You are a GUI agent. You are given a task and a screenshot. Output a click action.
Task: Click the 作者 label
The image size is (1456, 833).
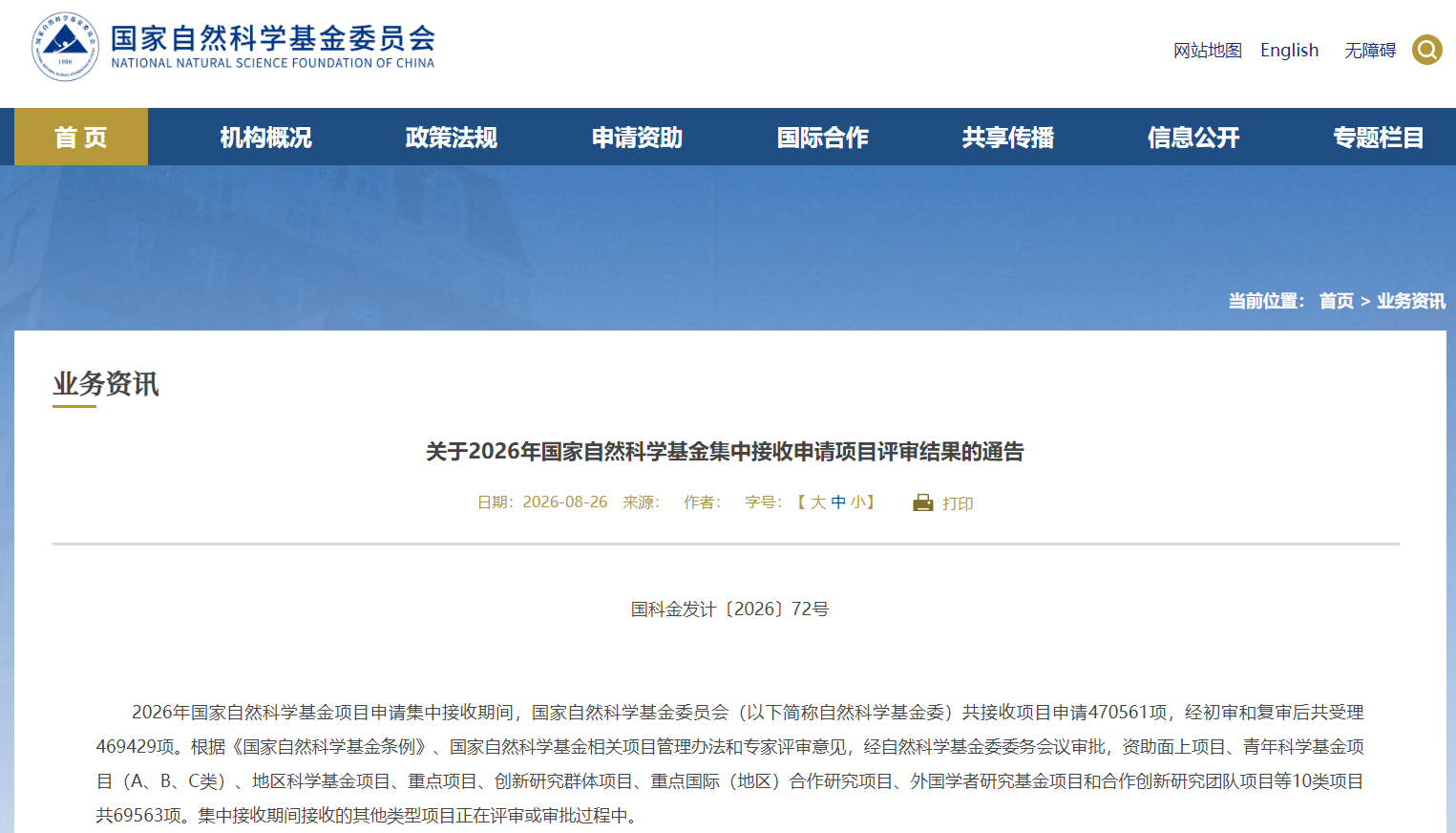(703, 502)
